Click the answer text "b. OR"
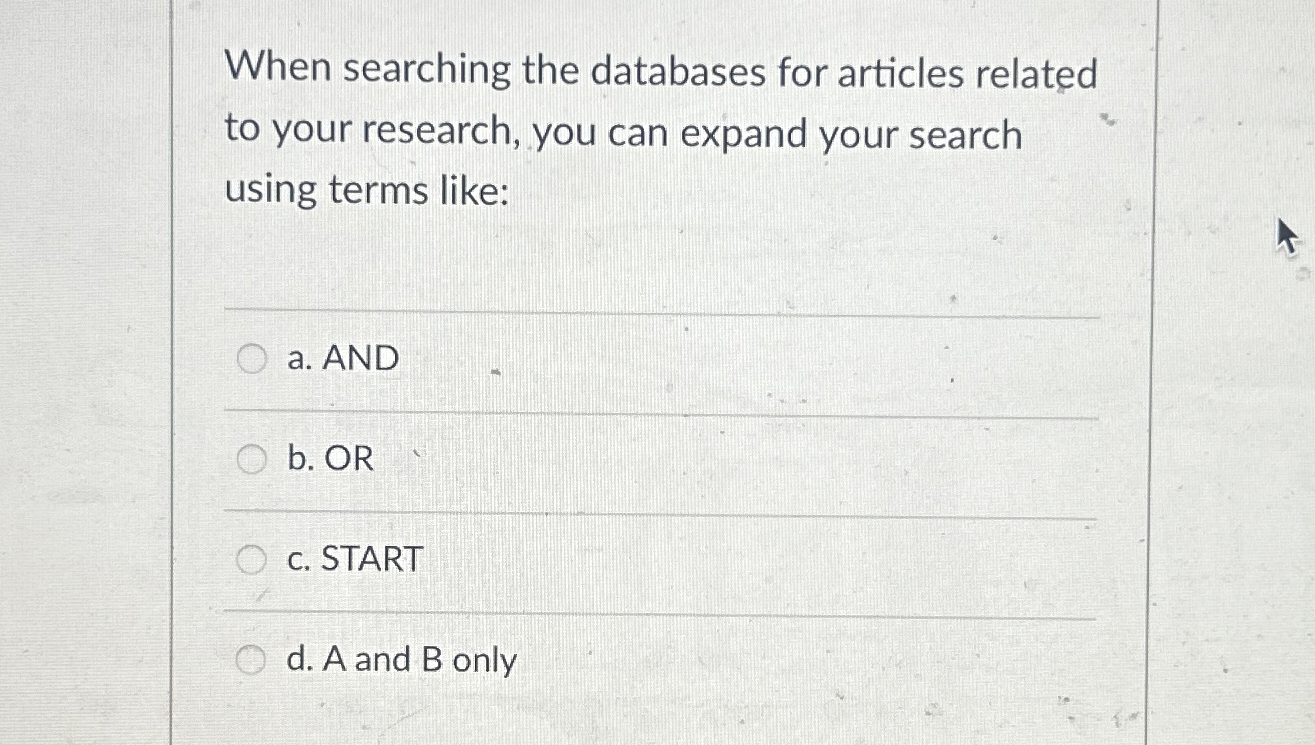This screenshot has height=745, width=1315. tap(330, 459)
